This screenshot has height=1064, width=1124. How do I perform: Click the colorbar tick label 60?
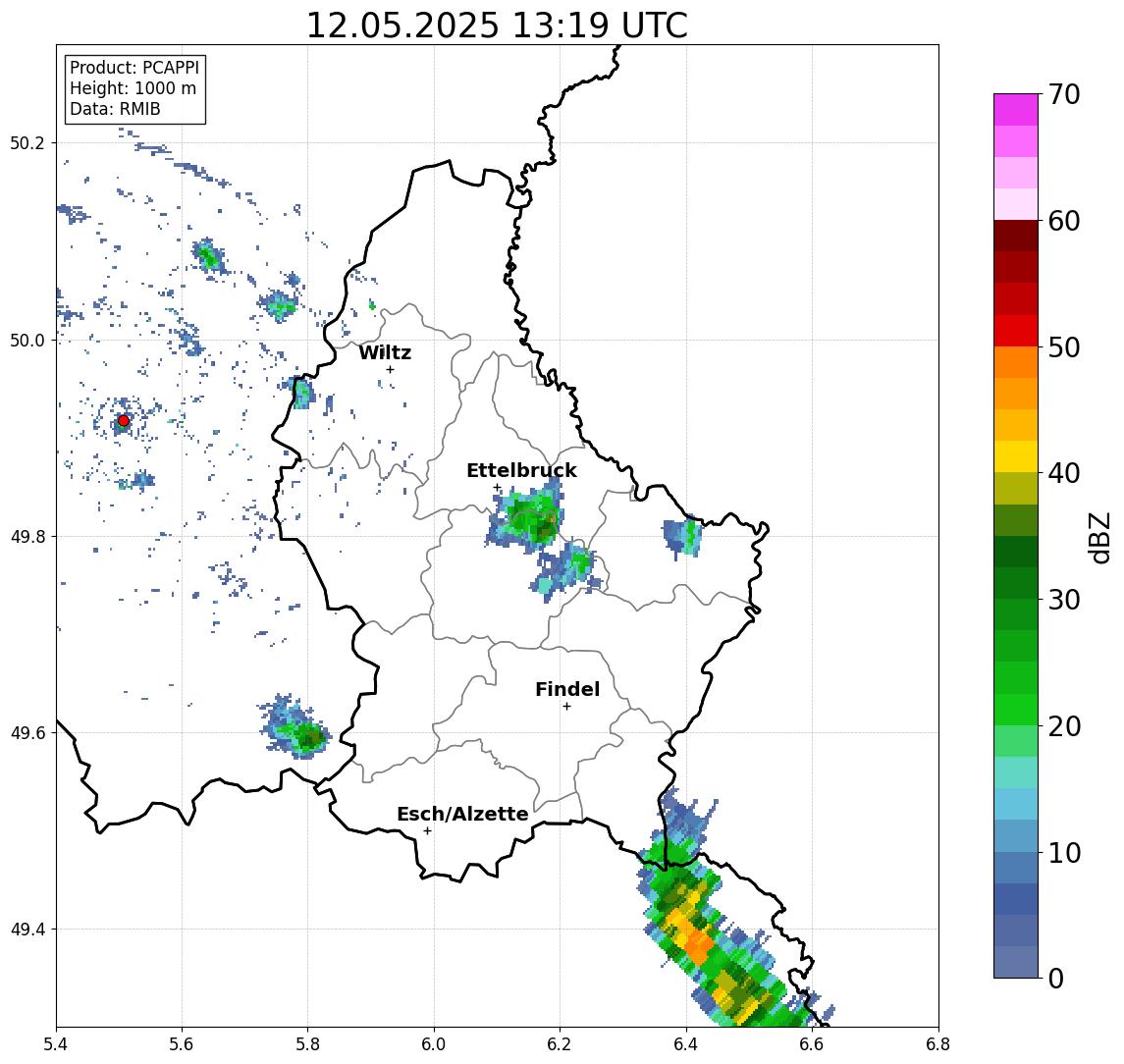tap(1064, 222)
